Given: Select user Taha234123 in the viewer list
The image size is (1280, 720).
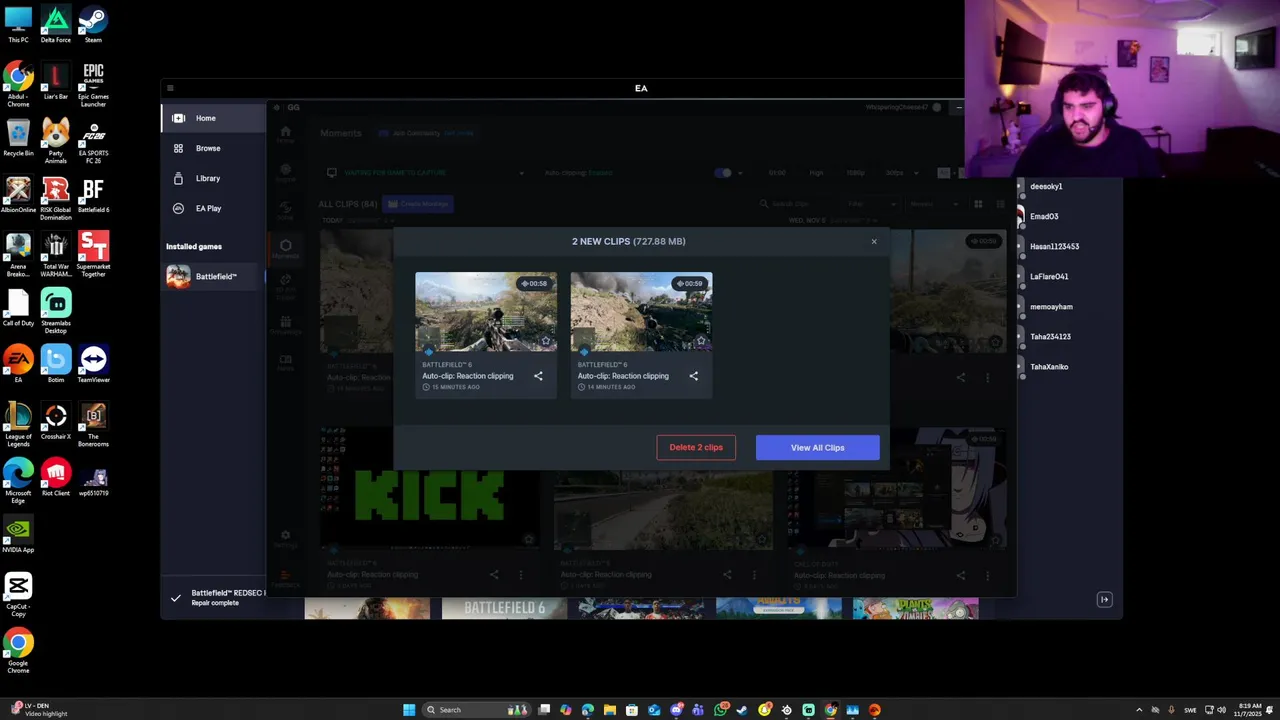Looking at the screenshot, I should pos(1050,336).
